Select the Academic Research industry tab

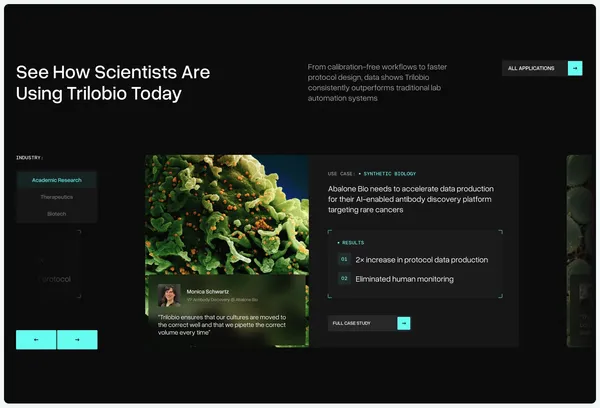tap(57, 180)
